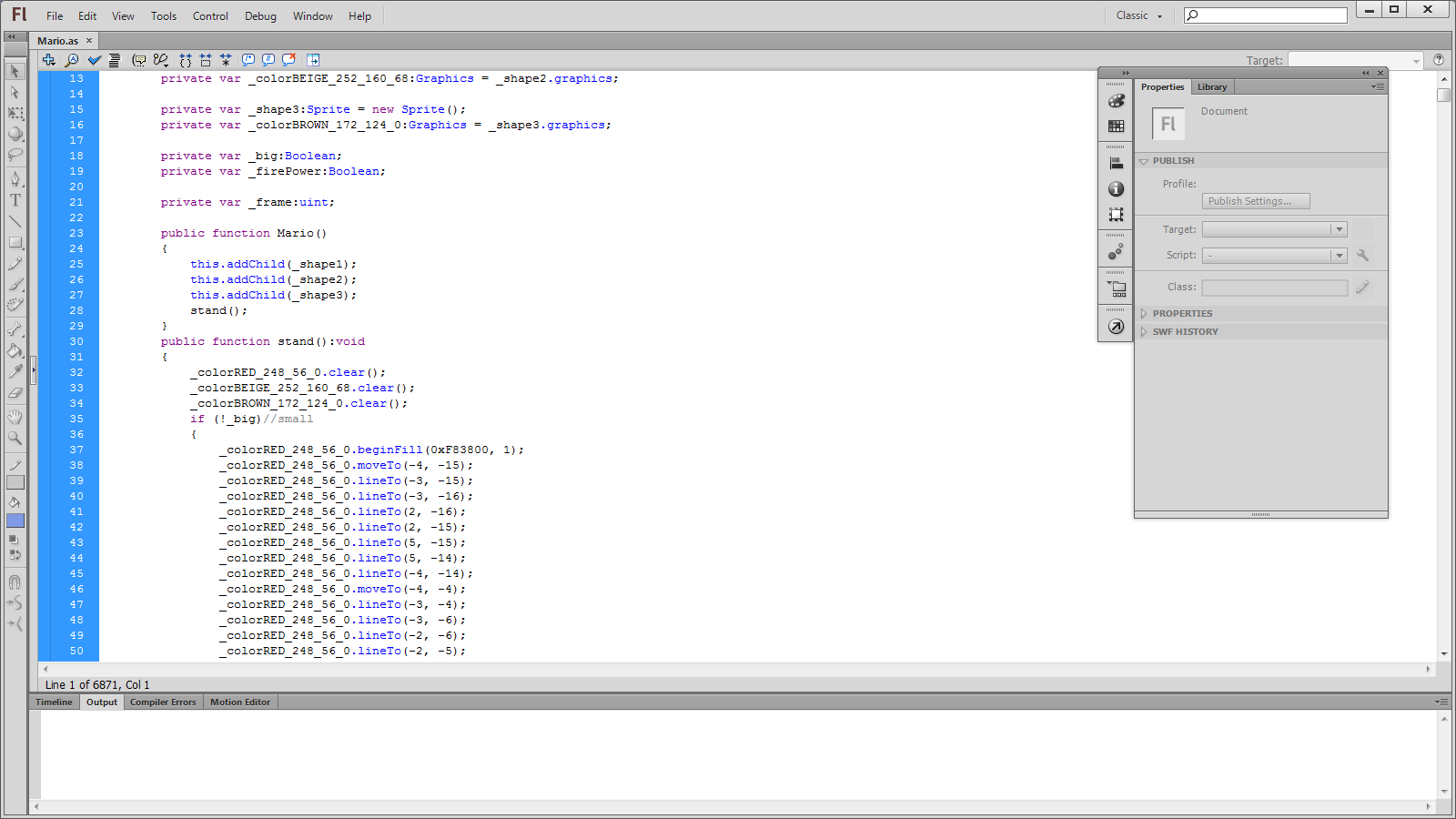Click the Check Syntax checkmark icon
Image resolution: width=1456 pixels, height=819 pixels.
tap(95, 60)
